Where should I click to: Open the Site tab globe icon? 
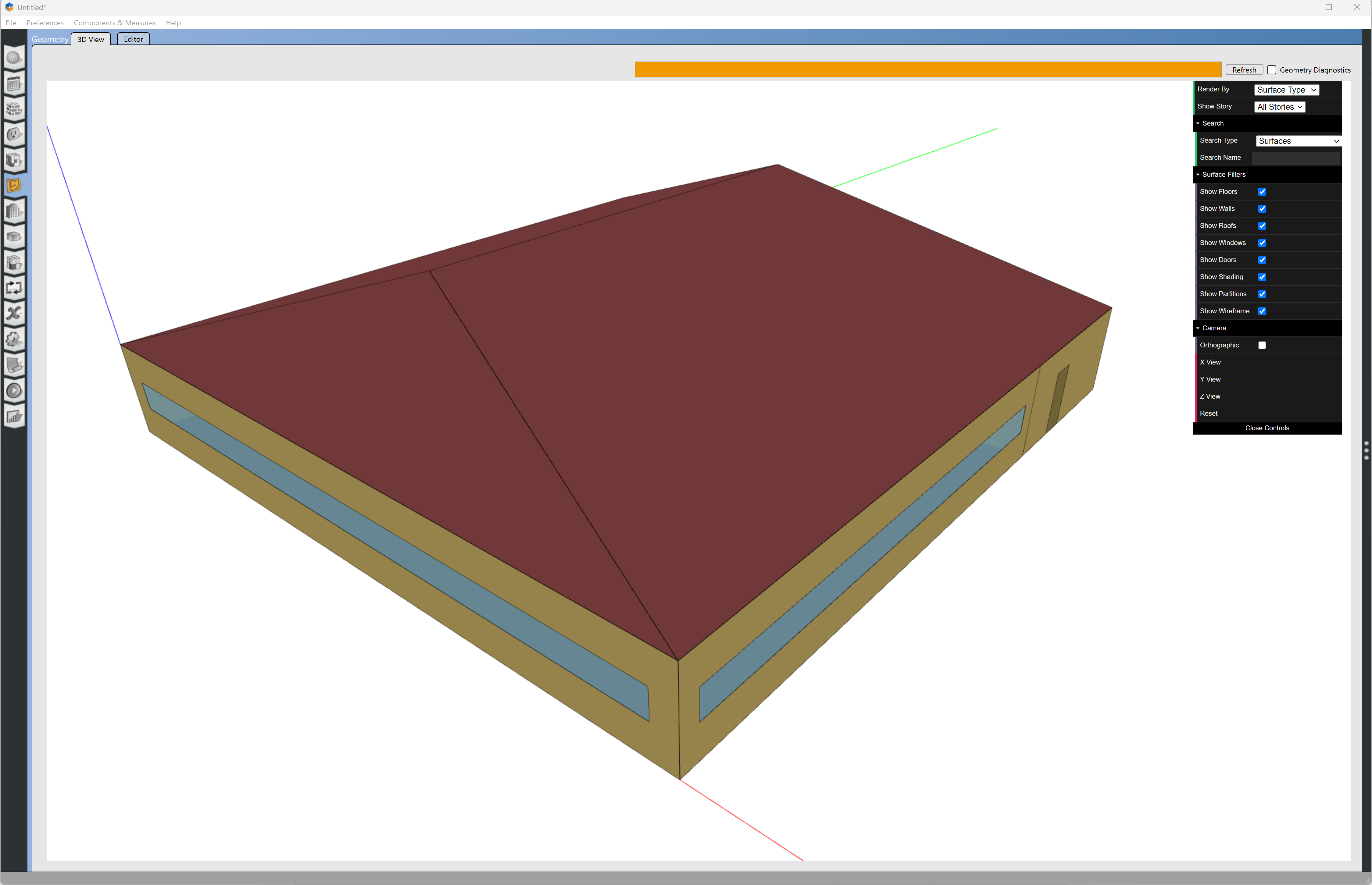pos(14,58)
